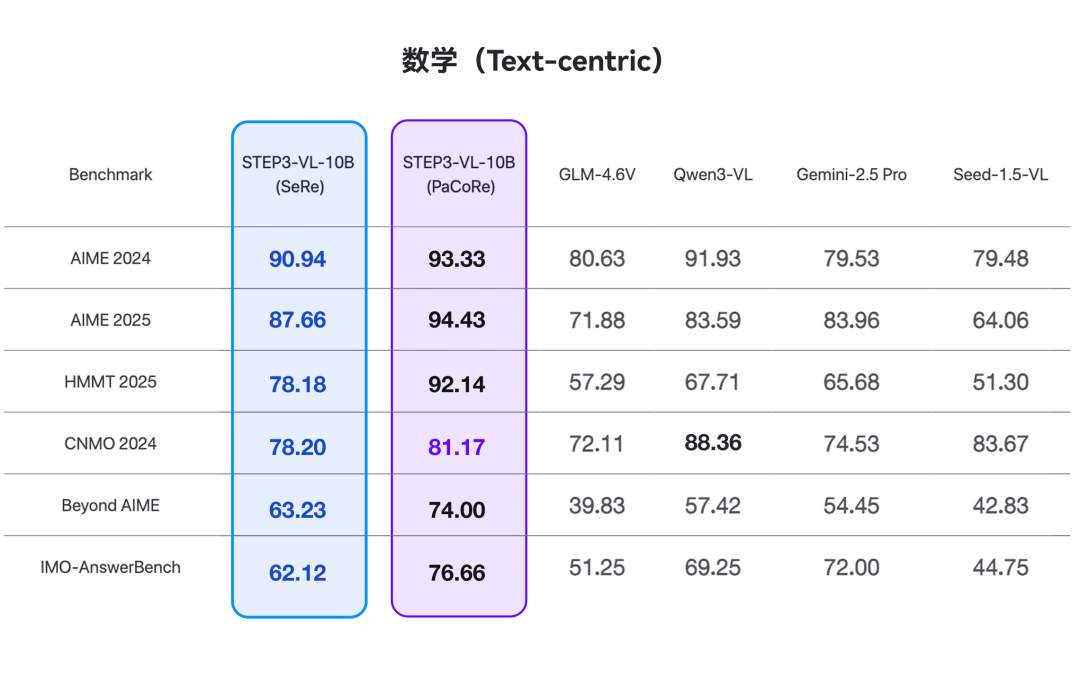This screenshot has width=1080, height=676.
Task: Click the CNMO 2024 row label
Action: [111, 444]
